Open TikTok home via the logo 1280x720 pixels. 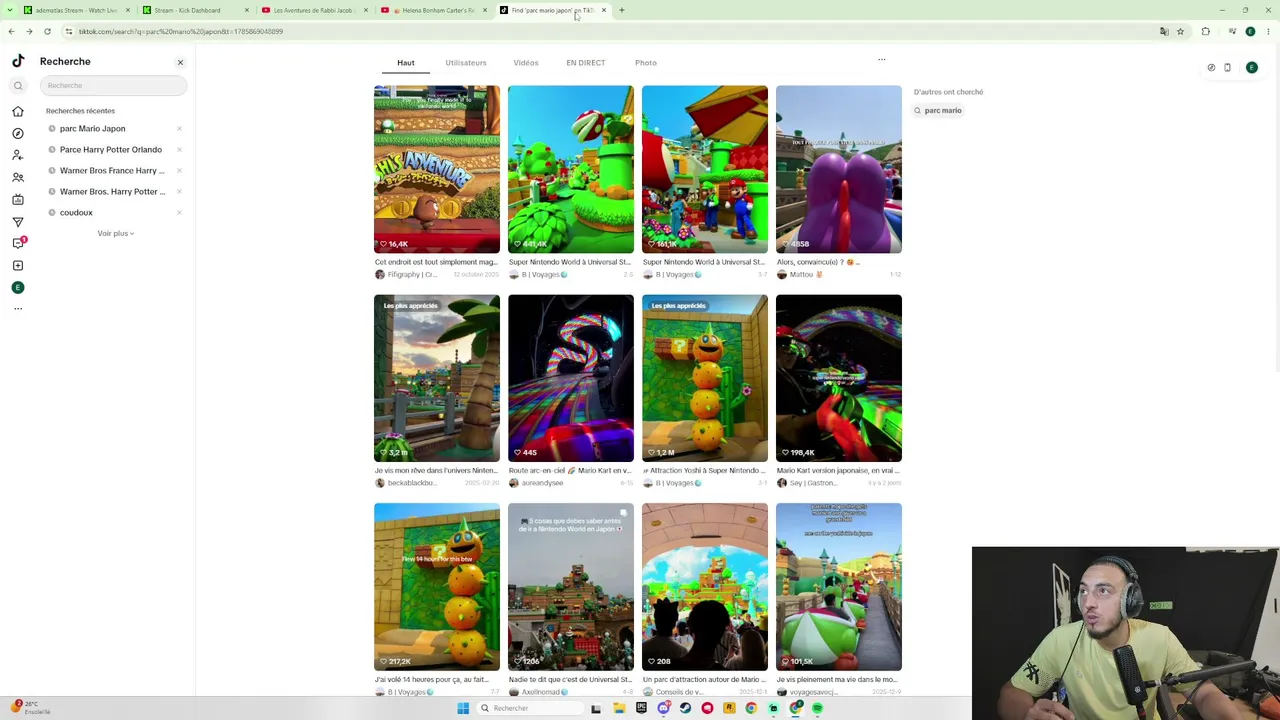point(18,61)
